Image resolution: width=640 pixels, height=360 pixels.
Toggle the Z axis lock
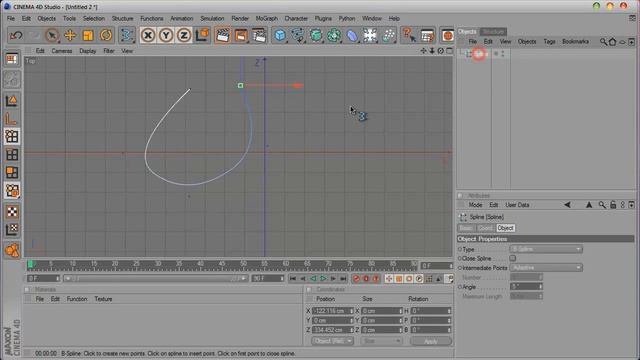[x=184, y=36]
